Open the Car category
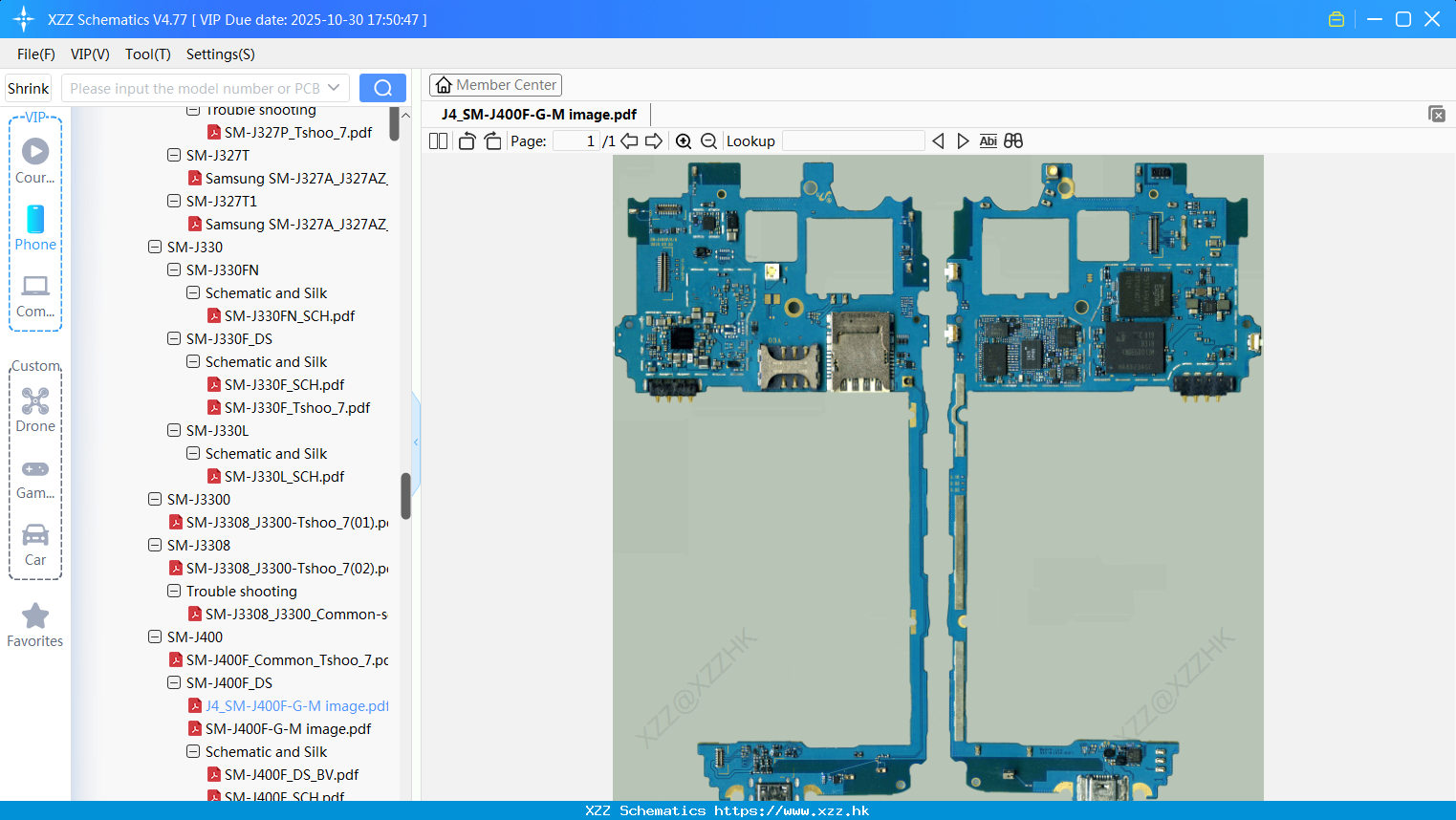This screenshot has height=820, width=1456. tap(35, 545)
